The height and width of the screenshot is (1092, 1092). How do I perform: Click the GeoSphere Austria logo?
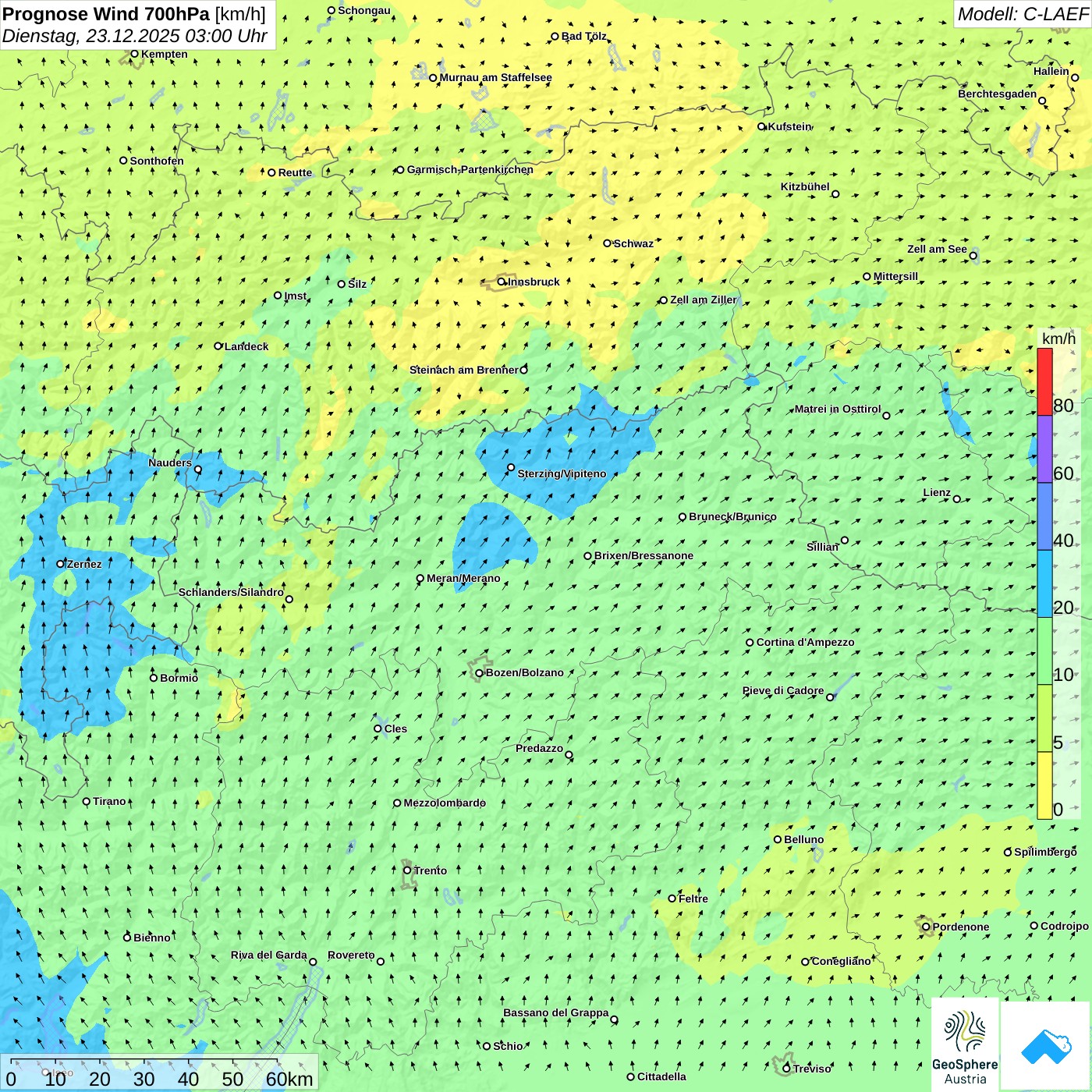pos(965,1044)
